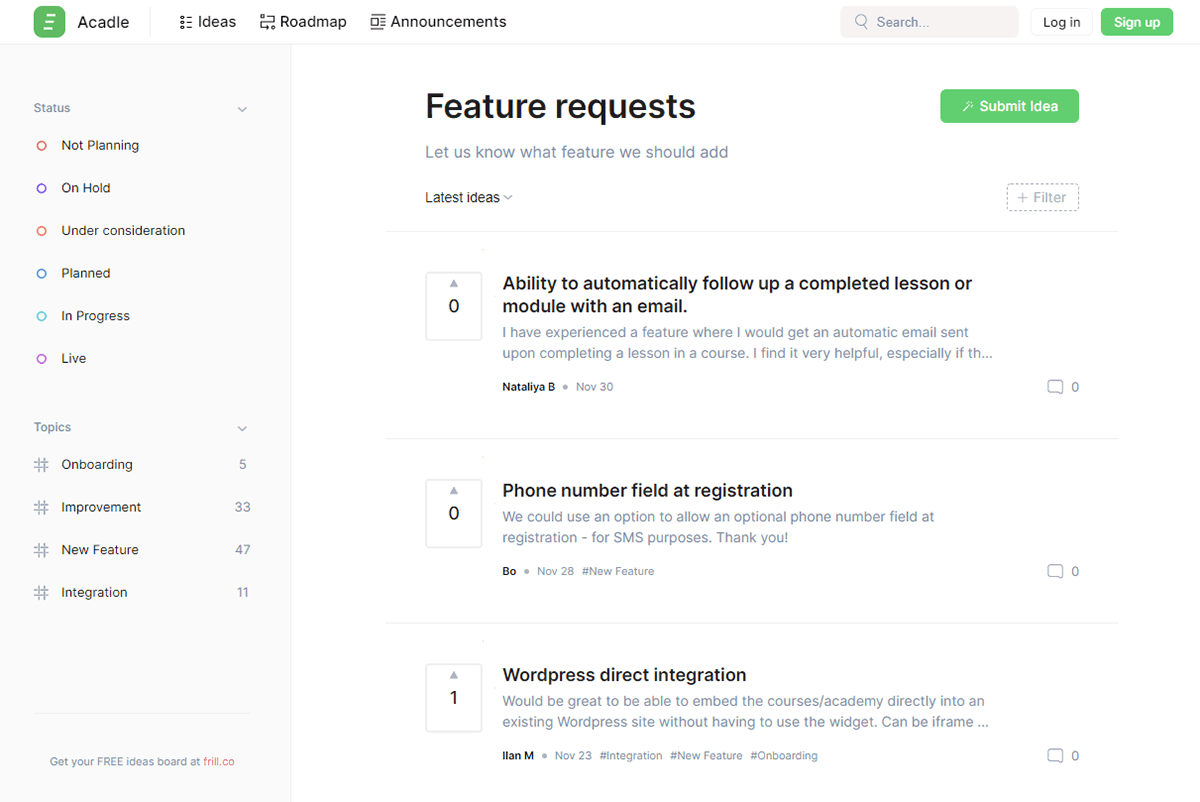Click the hash icon beside Onboarding topic

(41, 465)
